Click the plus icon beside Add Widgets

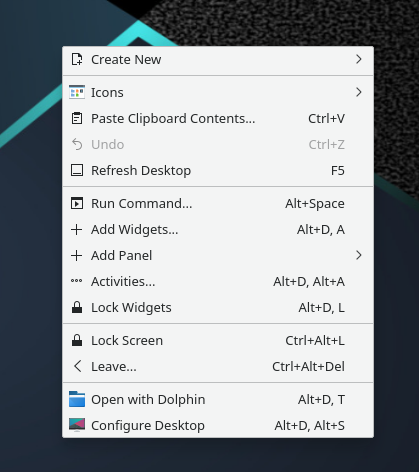[x=77, y=229]
